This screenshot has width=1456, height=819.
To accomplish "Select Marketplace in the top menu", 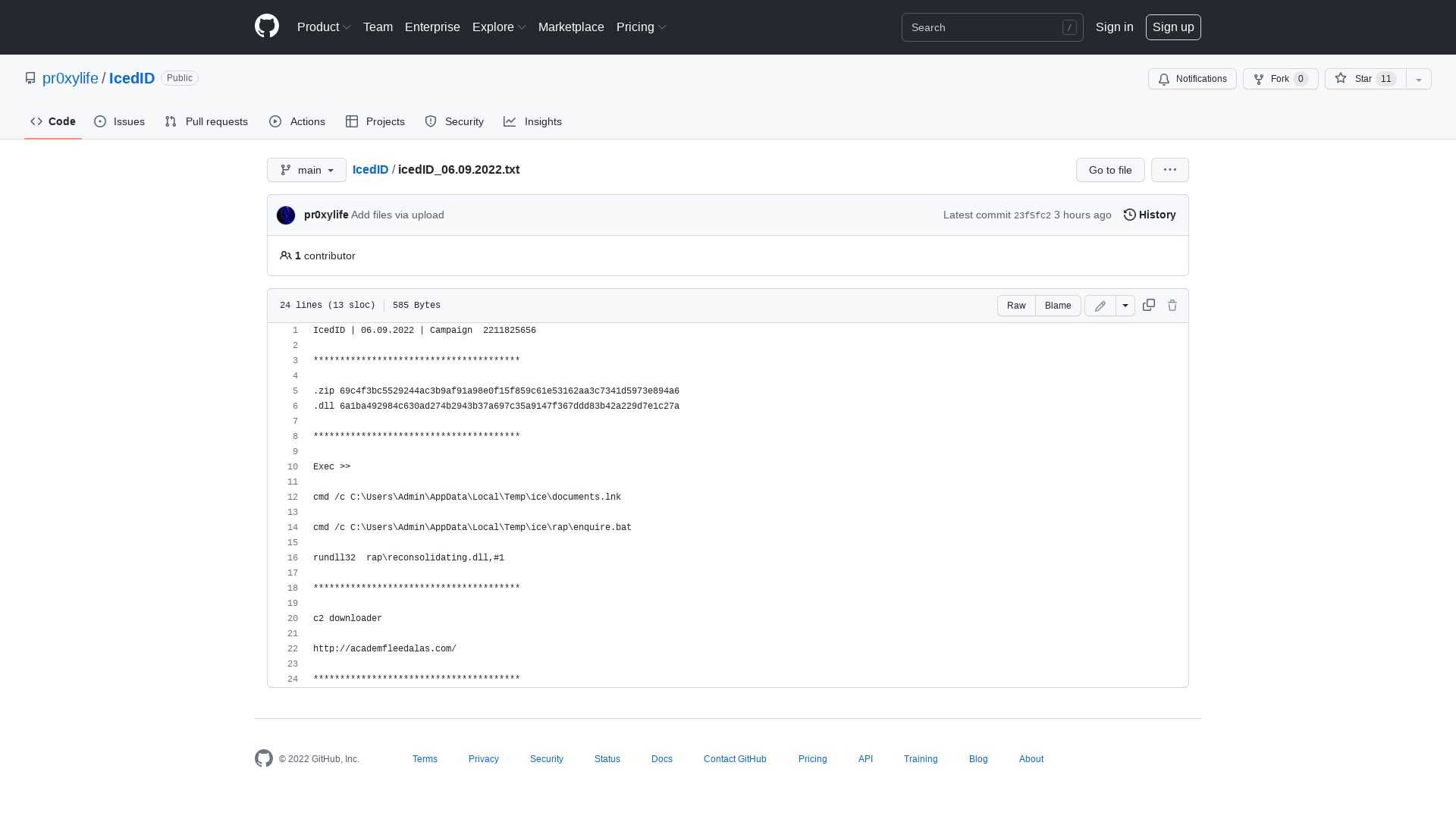I will (x=571, y=27).
